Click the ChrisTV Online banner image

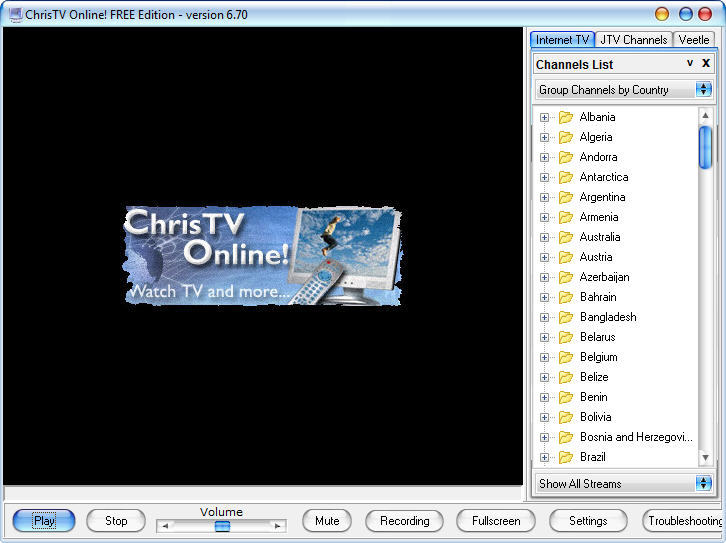[x=263, y=256]
